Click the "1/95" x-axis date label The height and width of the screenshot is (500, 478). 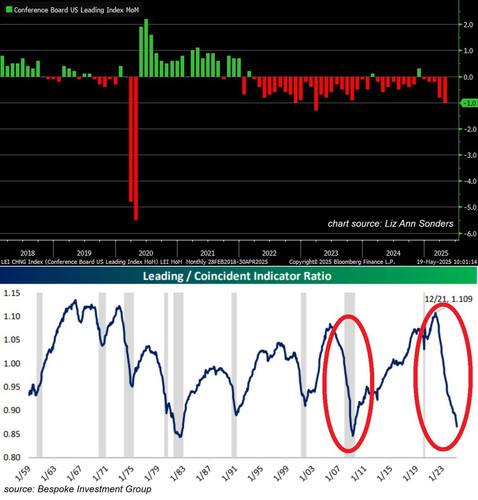(x=255, y=473)
